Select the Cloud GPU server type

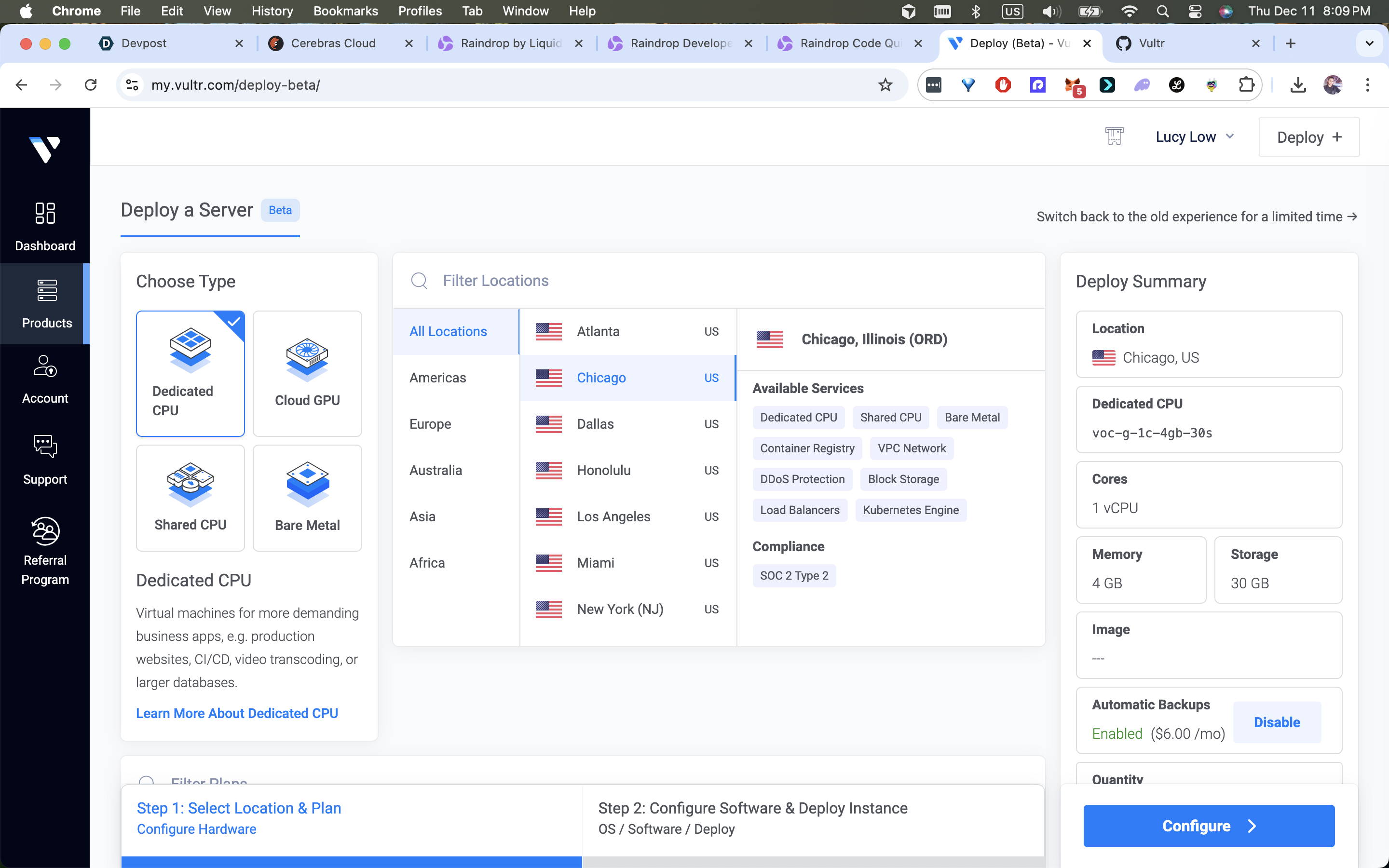[x=307, y=373]
